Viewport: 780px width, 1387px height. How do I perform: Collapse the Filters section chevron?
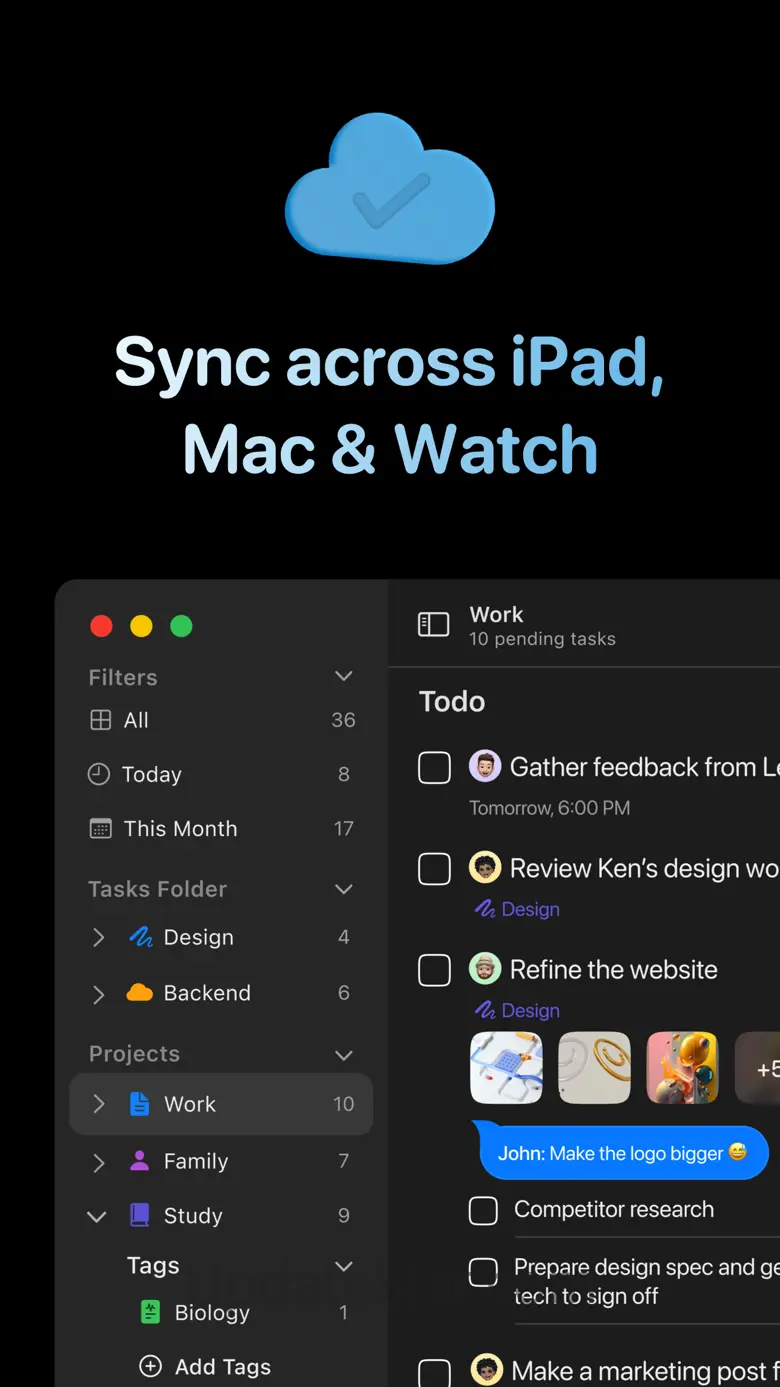(x=343, y=677)
